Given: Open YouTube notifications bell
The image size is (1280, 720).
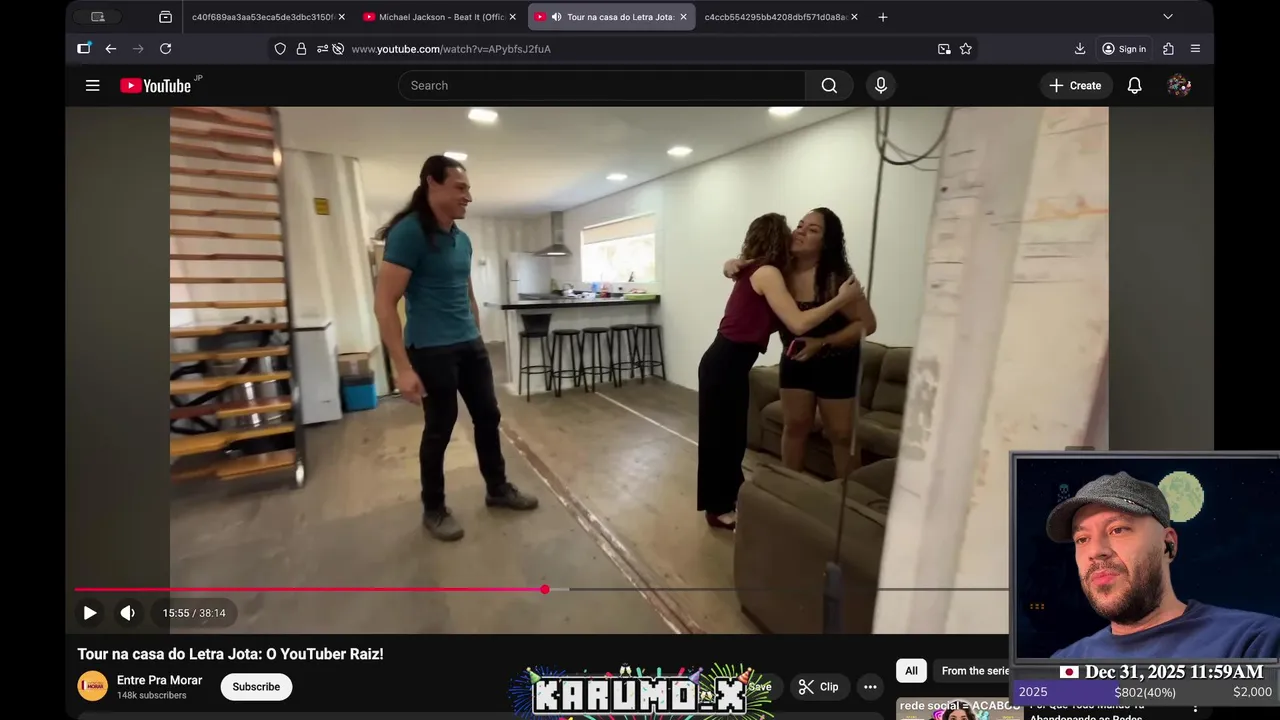Looking at the screenshot, I should tap(1135, 86).
